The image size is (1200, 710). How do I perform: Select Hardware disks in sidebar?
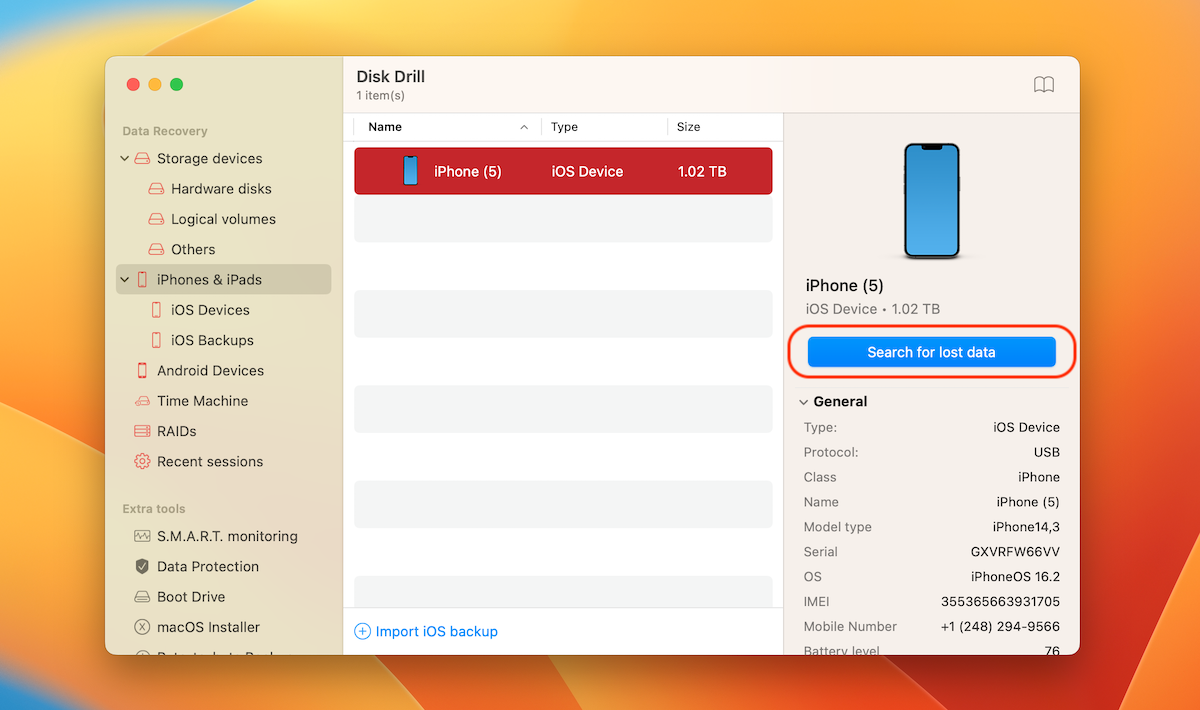pyautogui.click(x=220, y=189)
